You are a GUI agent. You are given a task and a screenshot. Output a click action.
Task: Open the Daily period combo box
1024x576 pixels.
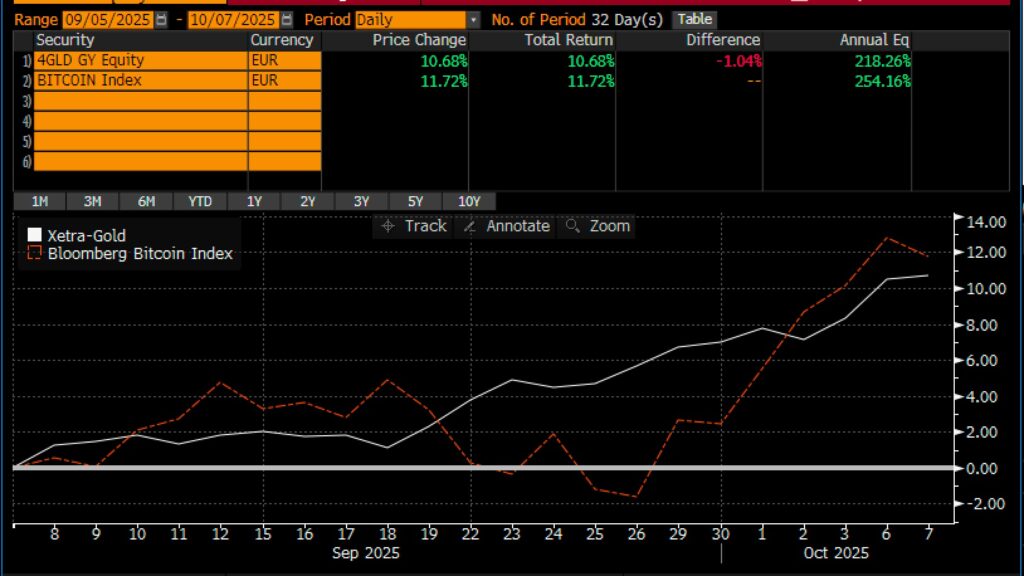[x=410, y=20]
